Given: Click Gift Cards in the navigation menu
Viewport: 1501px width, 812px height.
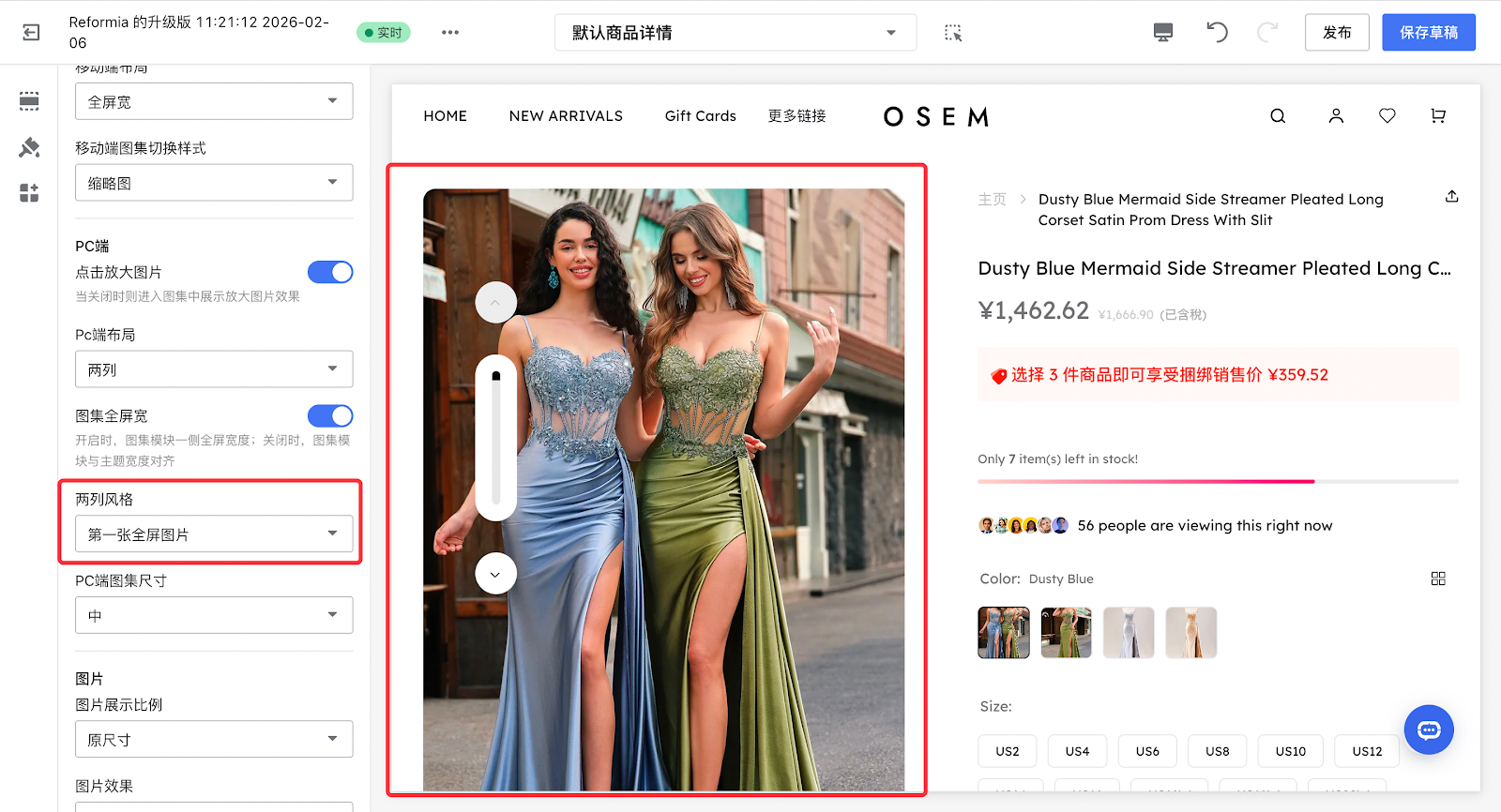Looking at the screenshot, I should point(700,116).
